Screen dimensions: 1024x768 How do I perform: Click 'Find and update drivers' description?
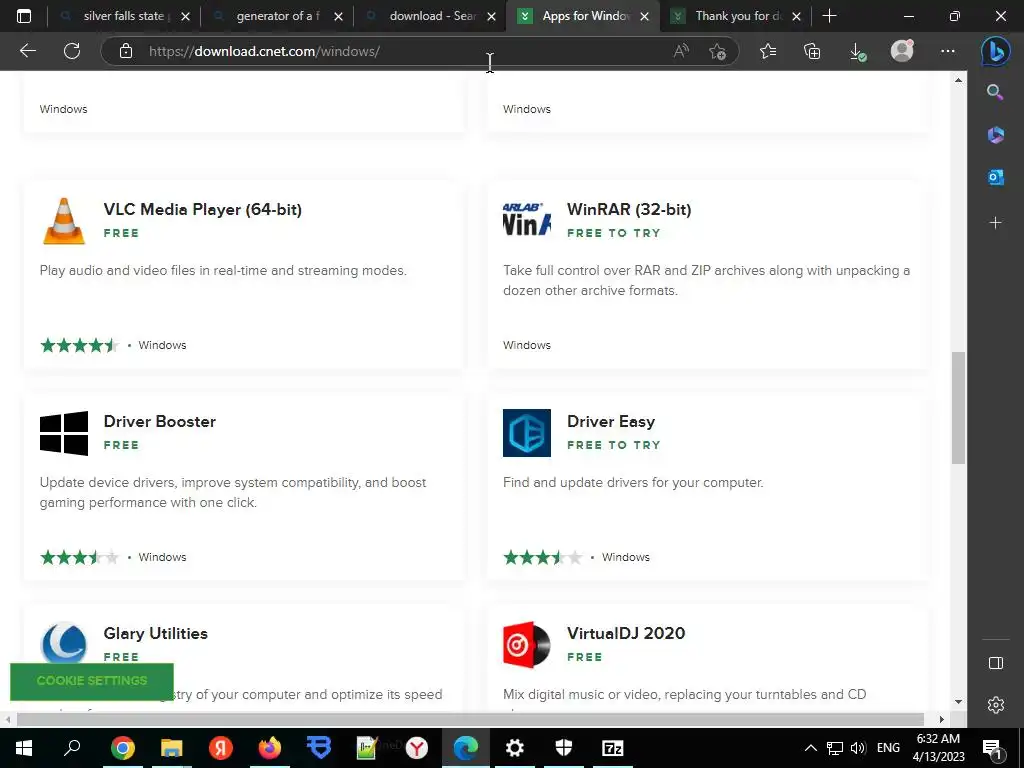click(633, 483)
